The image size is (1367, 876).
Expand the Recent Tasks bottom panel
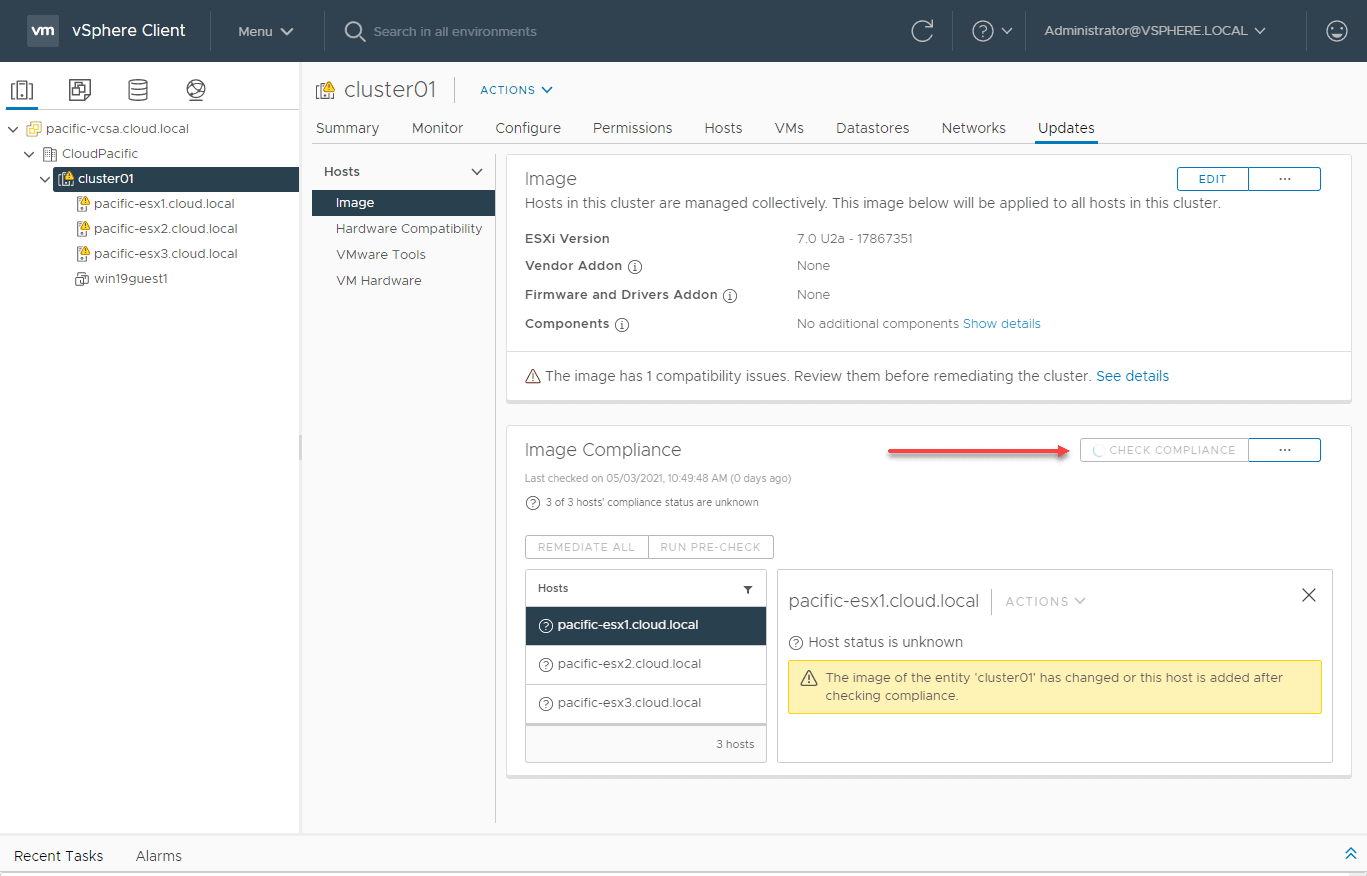[x=1350, y=854]
